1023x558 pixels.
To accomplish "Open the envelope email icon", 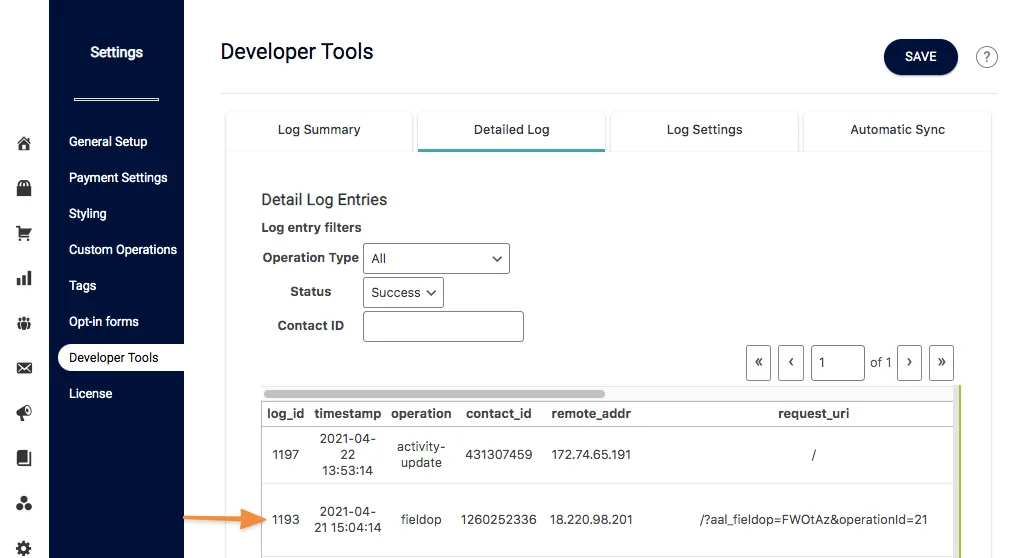I will pyautogui.click(x=24, y=368).
